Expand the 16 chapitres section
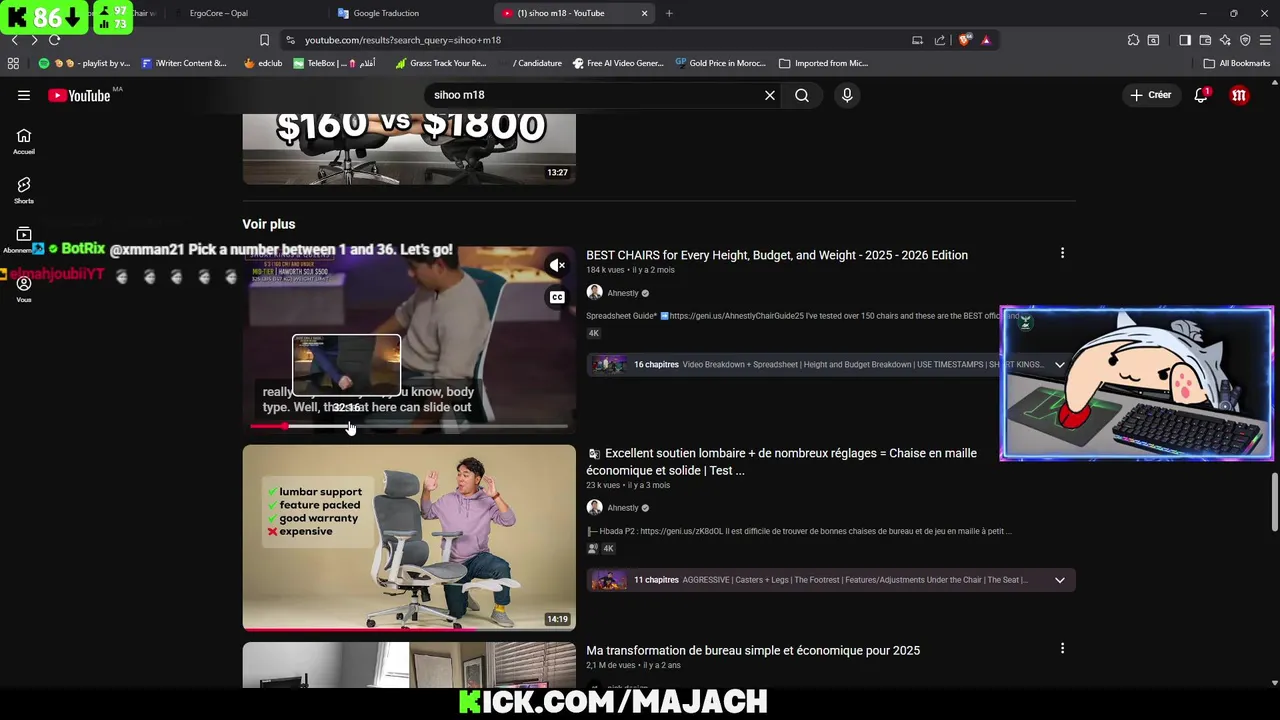This screenshot has height=720, width=1280. [x=1059, y=365]
